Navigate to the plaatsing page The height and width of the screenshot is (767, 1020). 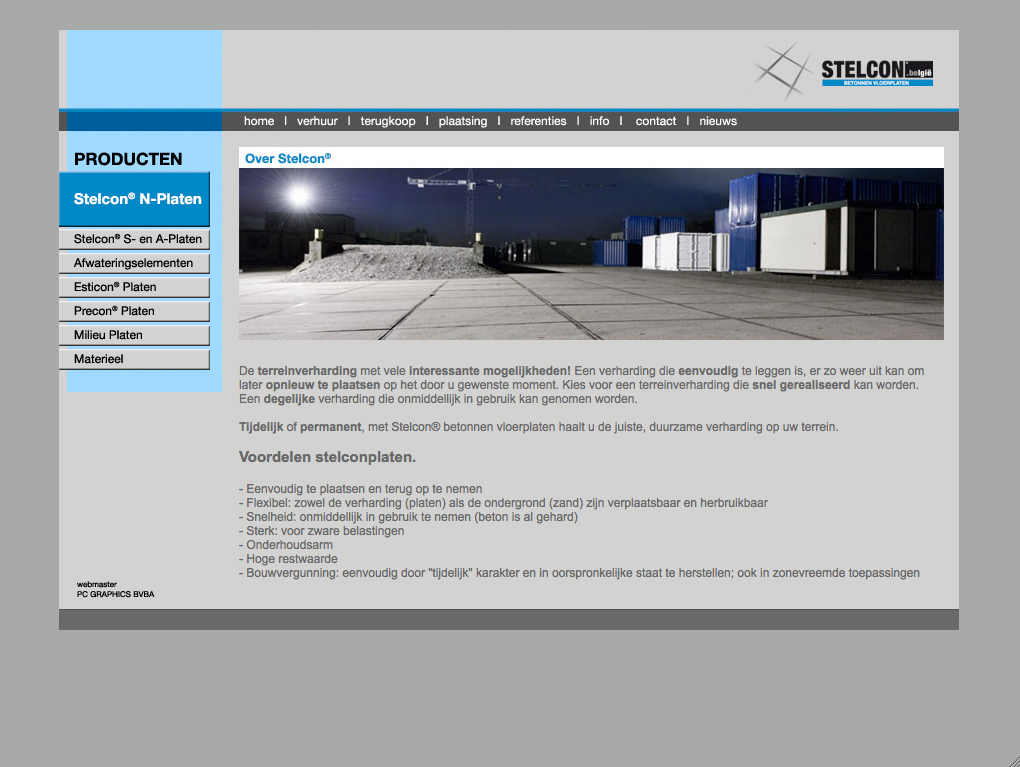pos(463,121)
